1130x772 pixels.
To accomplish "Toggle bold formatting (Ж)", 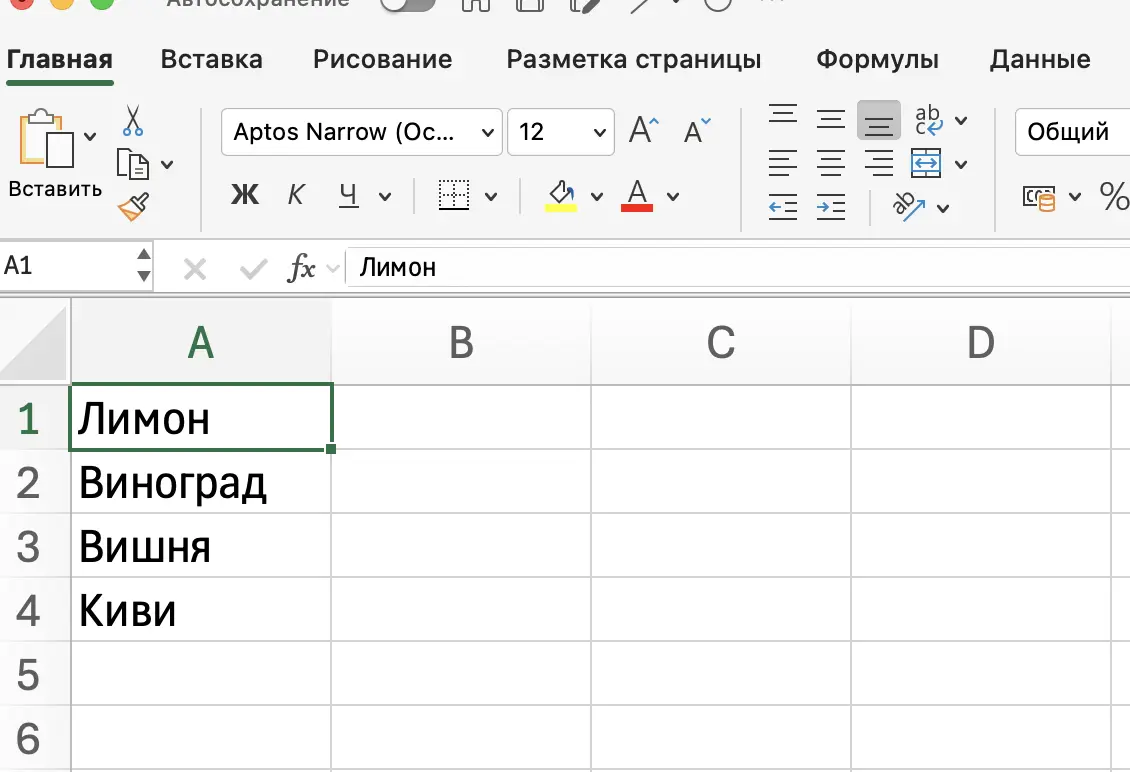I will (245, 195).
